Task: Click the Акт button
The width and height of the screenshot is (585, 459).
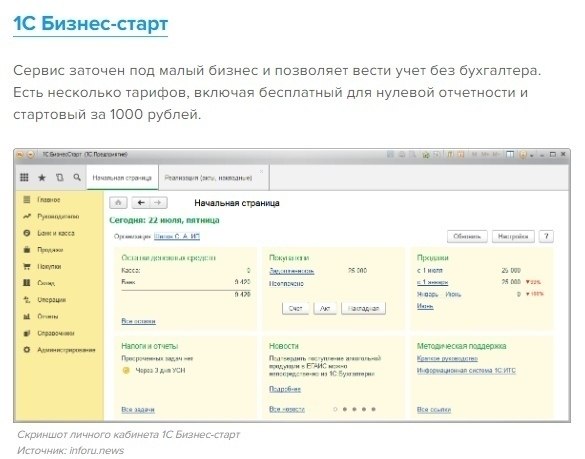Action: (x=325, y=308)
